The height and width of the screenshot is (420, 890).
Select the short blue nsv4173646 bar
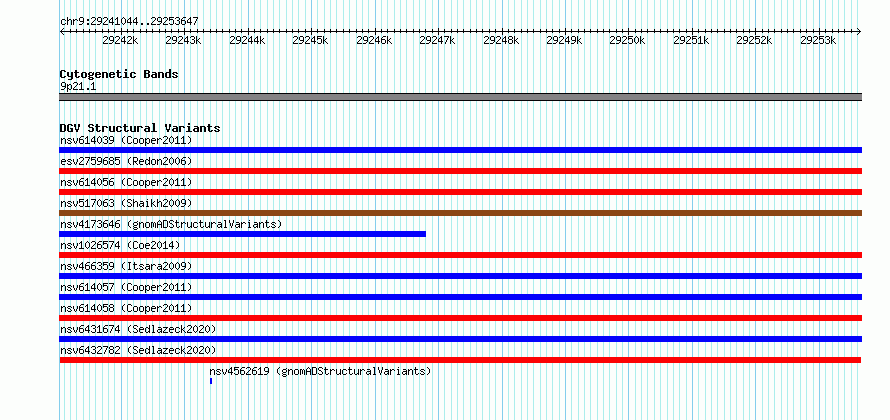[242, 234]
